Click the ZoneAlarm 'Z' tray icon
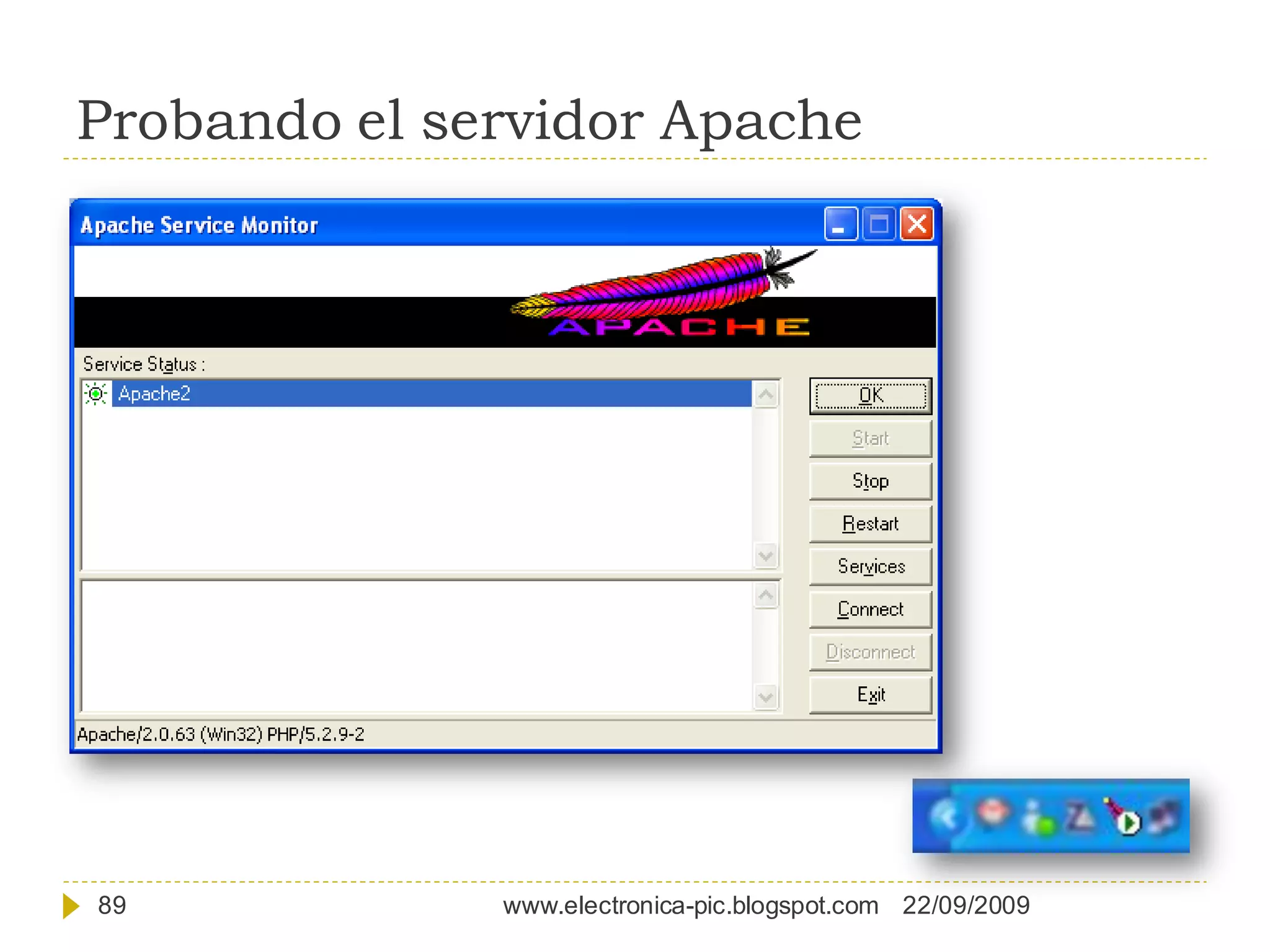 coord(1080,817)
